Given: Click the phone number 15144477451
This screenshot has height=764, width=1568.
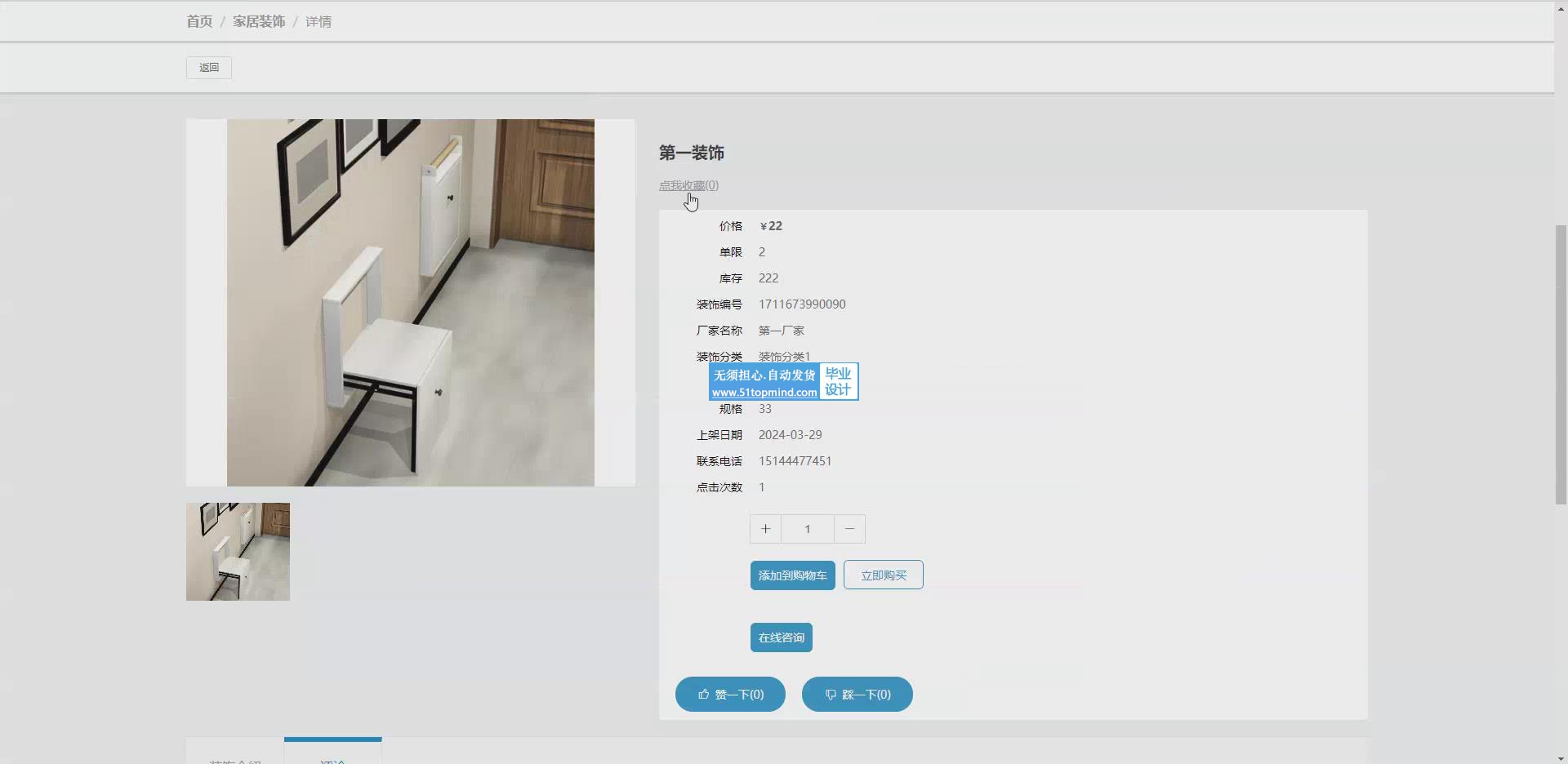Looking at the screenshot, I should (795, 461).
